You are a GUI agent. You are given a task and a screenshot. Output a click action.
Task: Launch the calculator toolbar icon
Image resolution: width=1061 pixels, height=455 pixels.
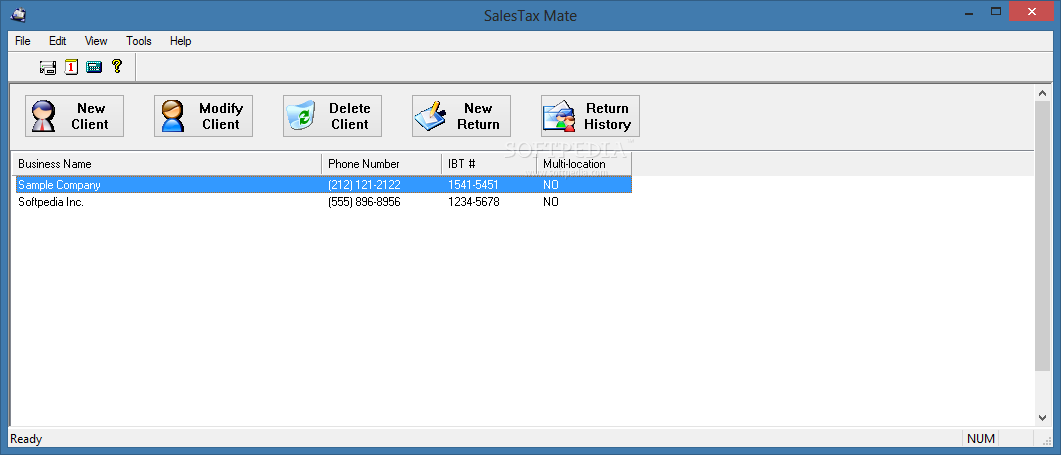94,67
